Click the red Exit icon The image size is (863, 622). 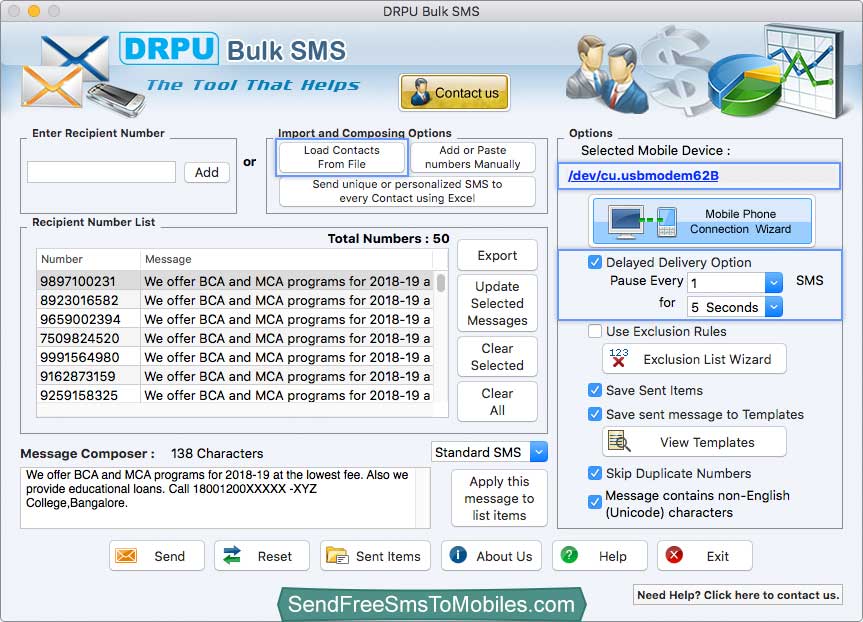[x=675, y=556]
